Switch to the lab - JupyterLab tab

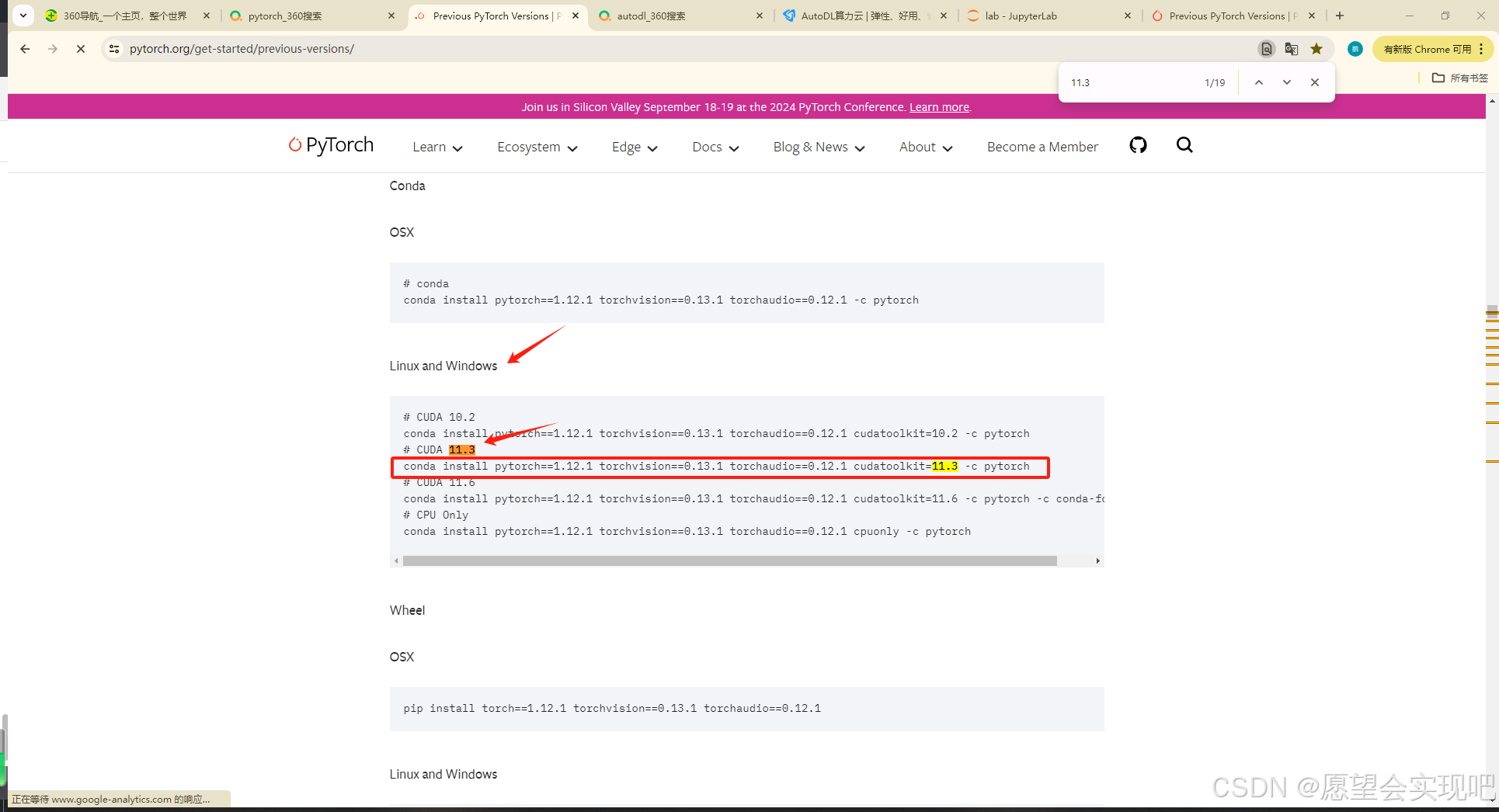point(1021,16)
